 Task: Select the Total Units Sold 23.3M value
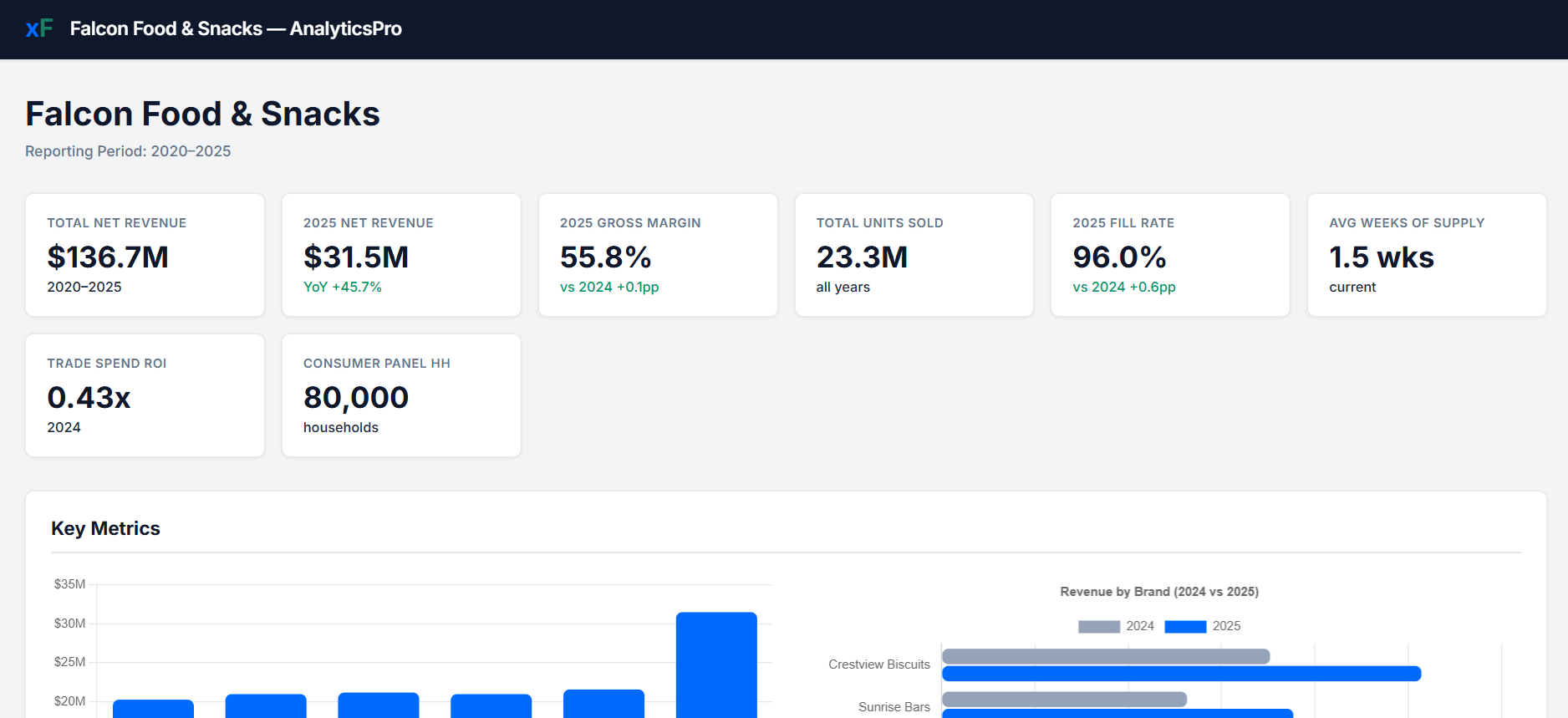click(x=862, y=257)
